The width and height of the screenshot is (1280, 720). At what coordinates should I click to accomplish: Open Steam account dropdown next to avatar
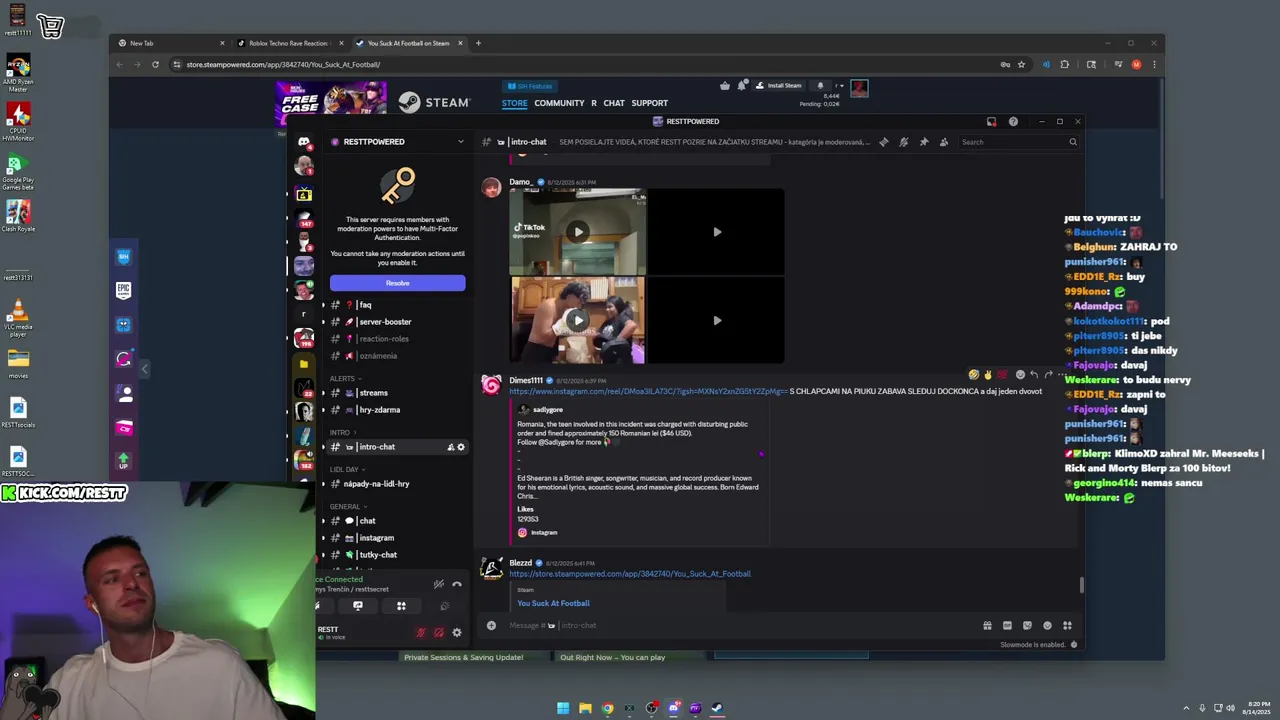point(839,86)
